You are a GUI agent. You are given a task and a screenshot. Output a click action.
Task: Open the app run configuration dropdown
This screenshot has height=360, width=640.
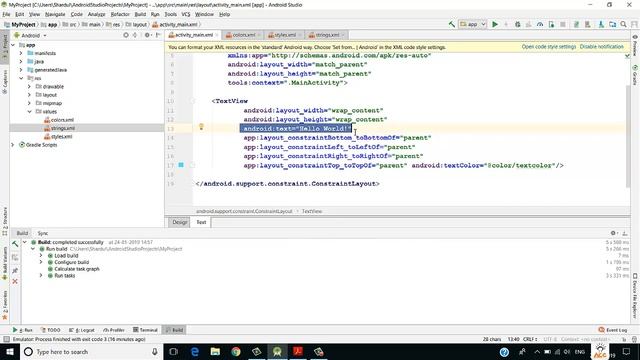[473, 24]
